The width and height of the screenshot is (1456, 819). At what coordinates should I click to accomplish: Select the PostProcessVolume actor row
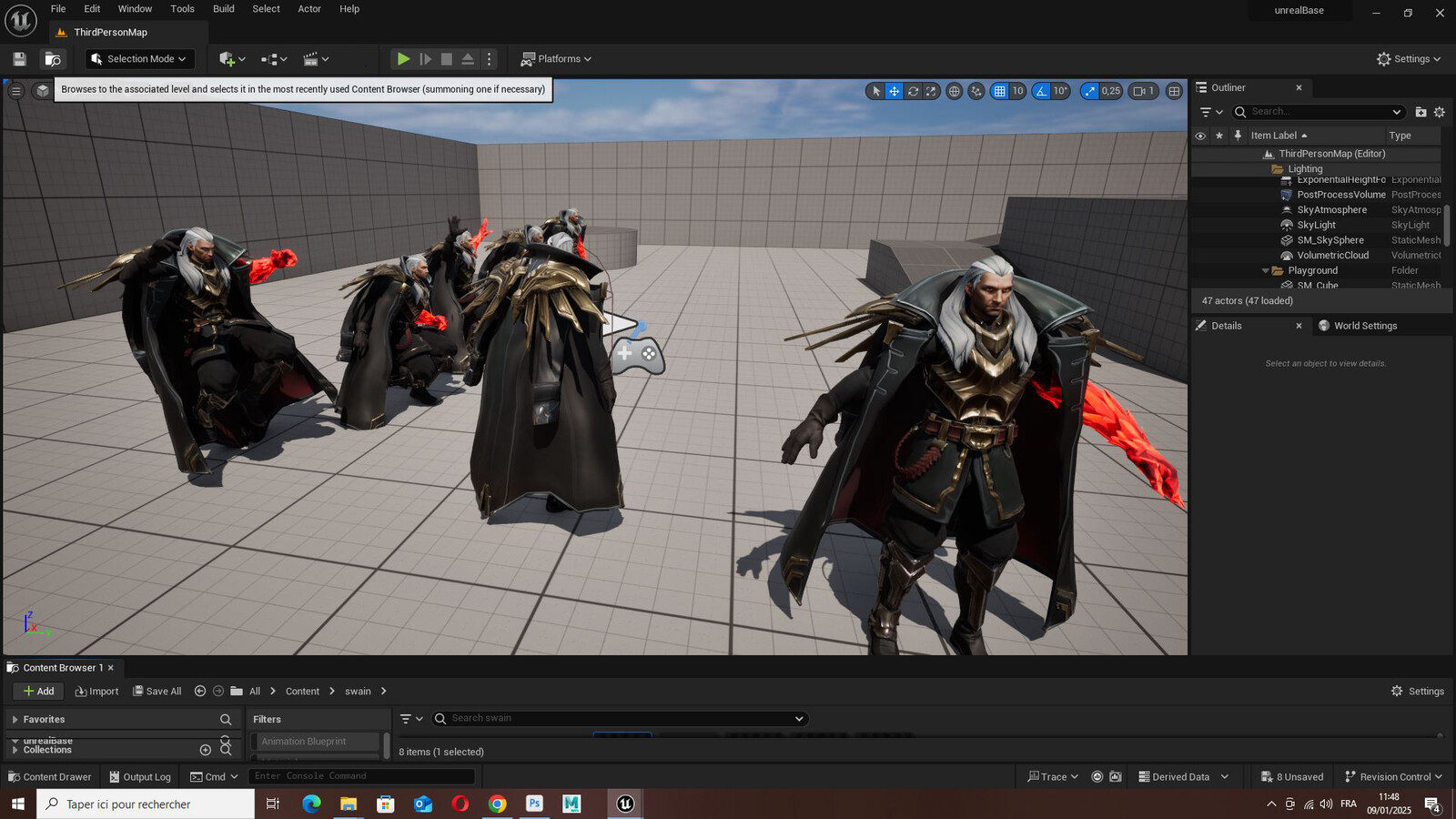point(1317,195)
